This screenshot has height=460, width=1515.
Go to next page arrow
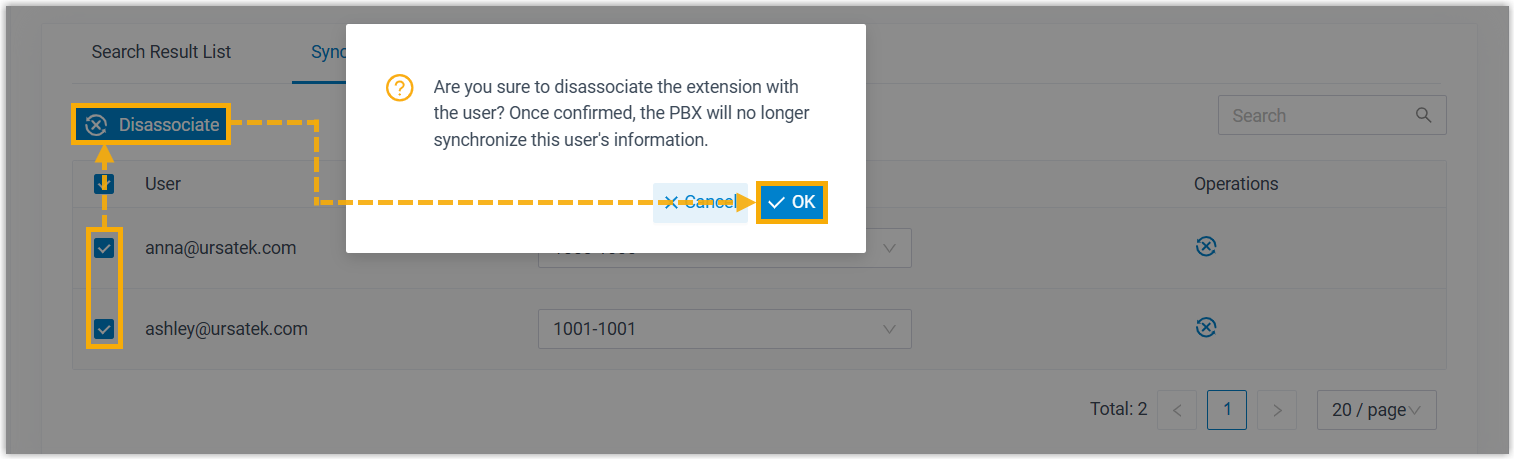click(x=1276, y=410)
